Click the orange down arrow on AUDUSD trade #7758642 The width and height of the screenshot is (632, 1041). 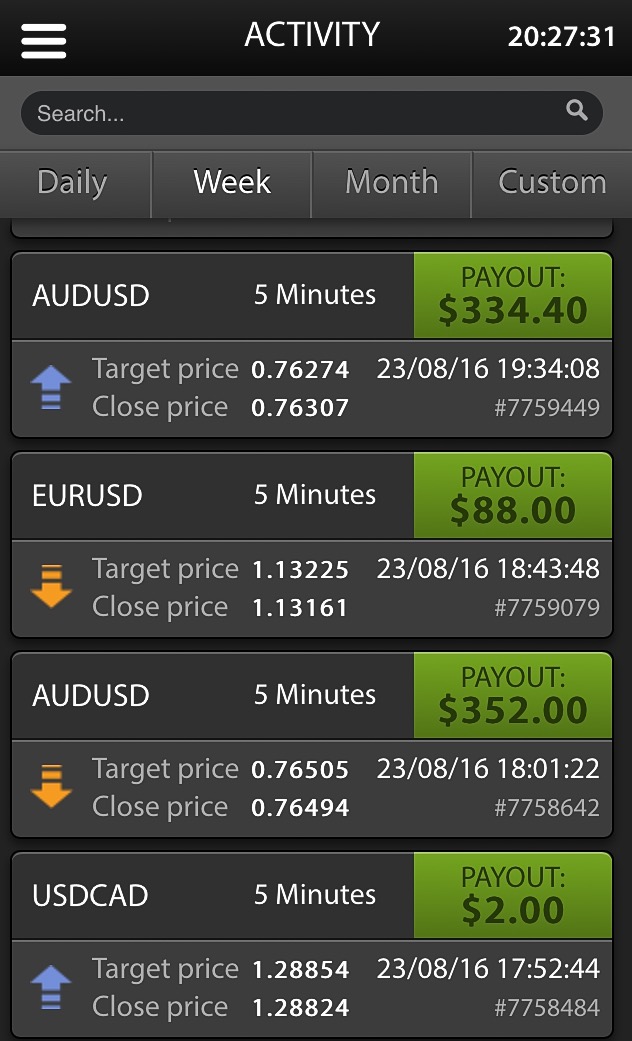[51, 787]
